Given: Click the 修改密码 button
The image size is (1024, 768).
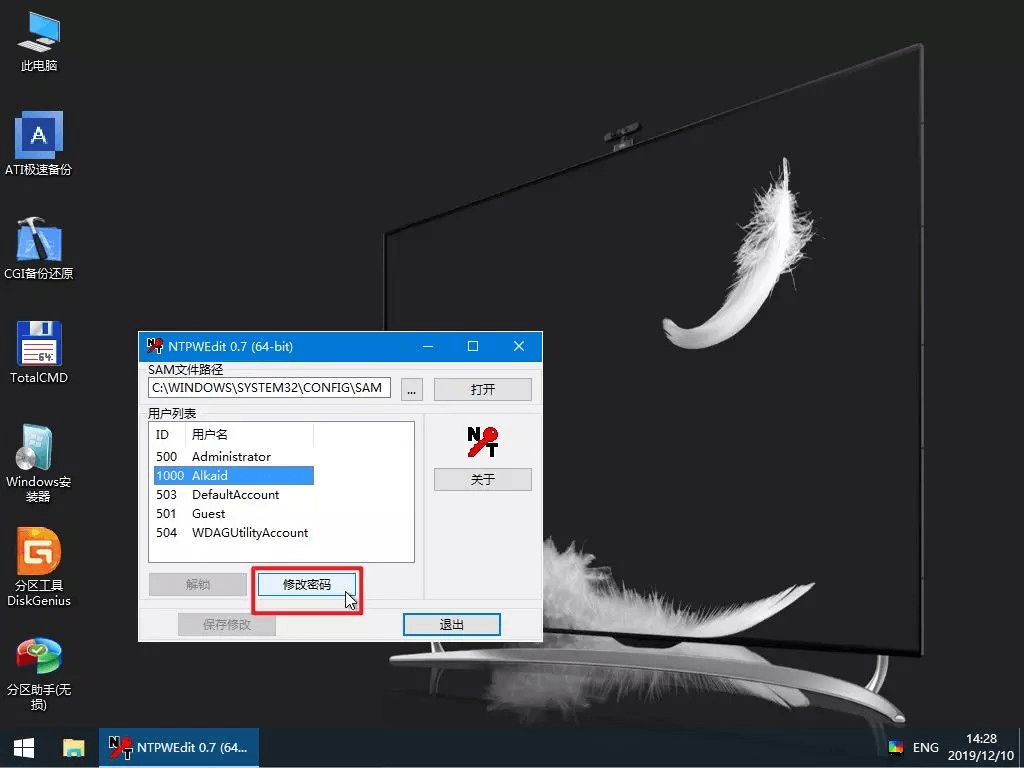Looking at the screenshot, I should (306, 584).
